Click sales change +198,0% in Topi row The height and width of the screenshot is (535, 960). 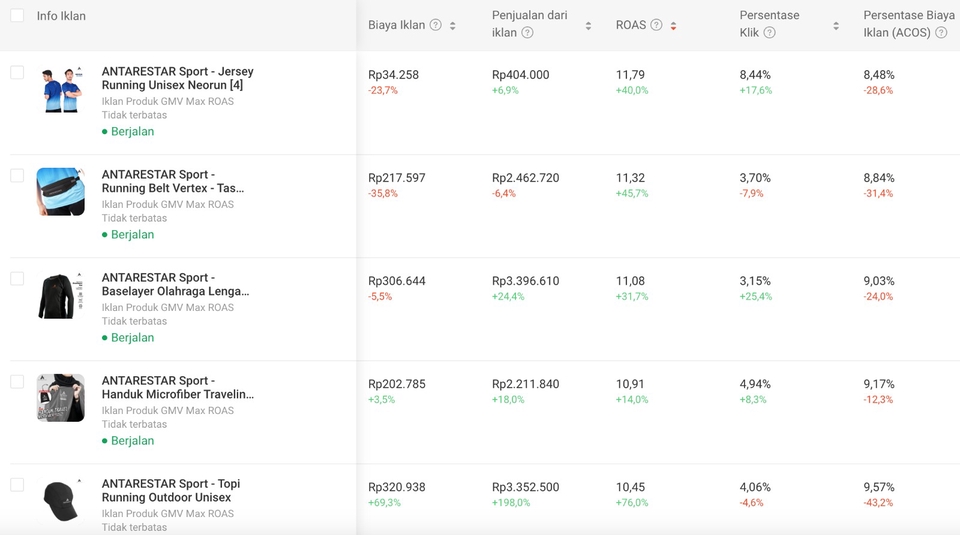pos(511,503)
